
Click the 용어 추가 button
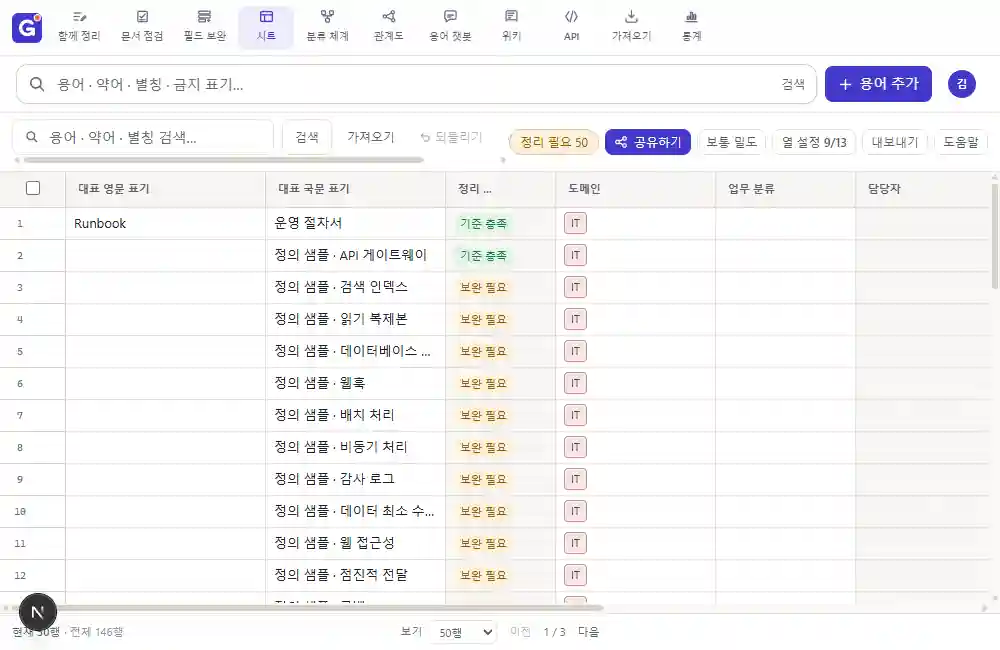pyautogui.click(x=878, y=84)
